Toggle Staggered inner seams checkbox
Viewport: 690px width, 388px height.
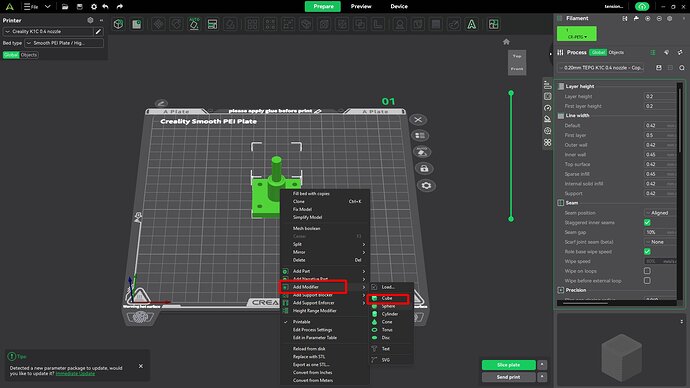coord(647,223)
